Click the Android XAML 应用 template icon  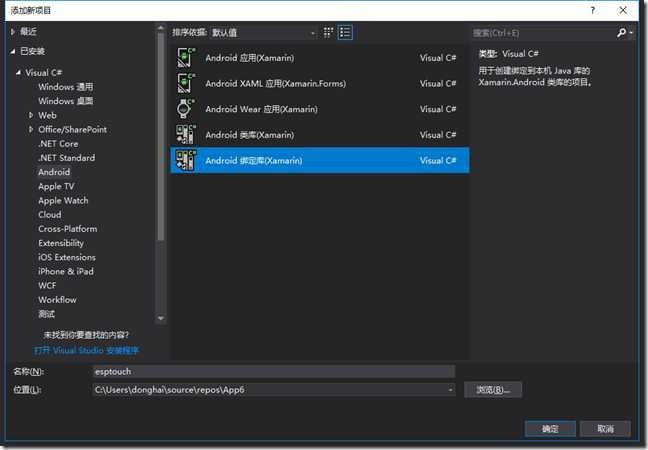pos(186,83)
